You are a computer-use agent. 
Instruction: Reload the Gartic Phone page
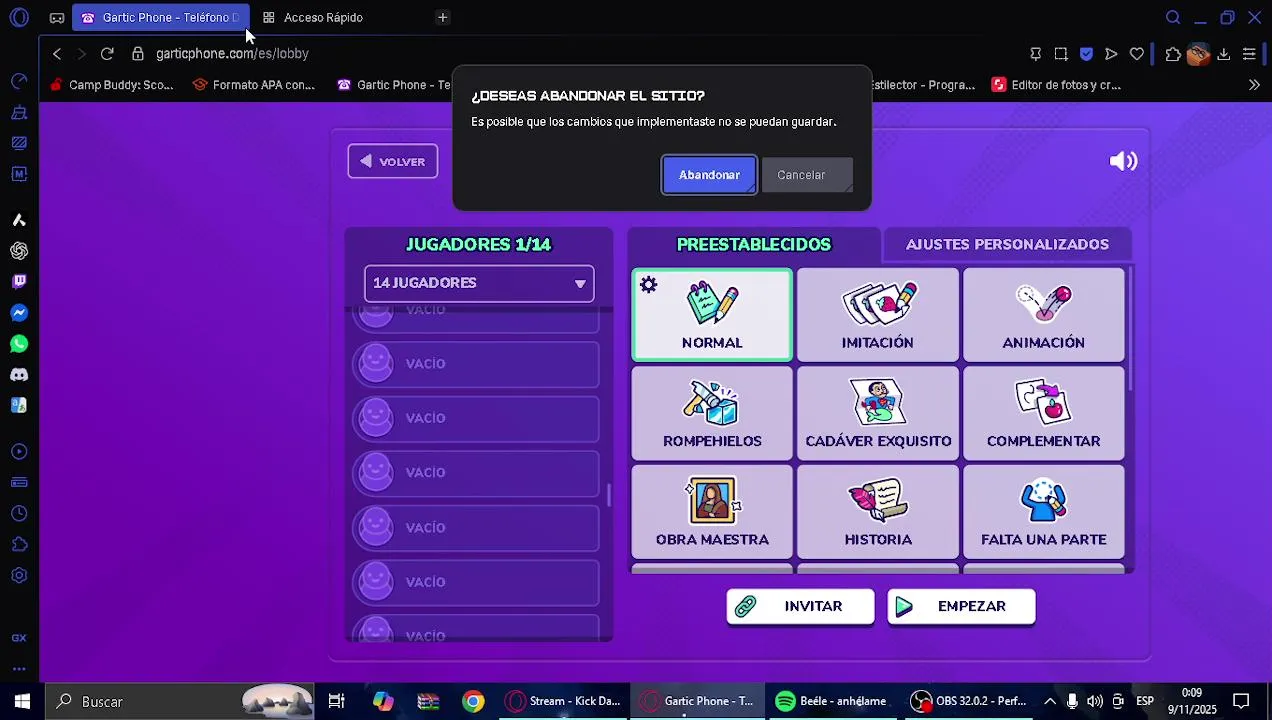[x=107, y=54]
